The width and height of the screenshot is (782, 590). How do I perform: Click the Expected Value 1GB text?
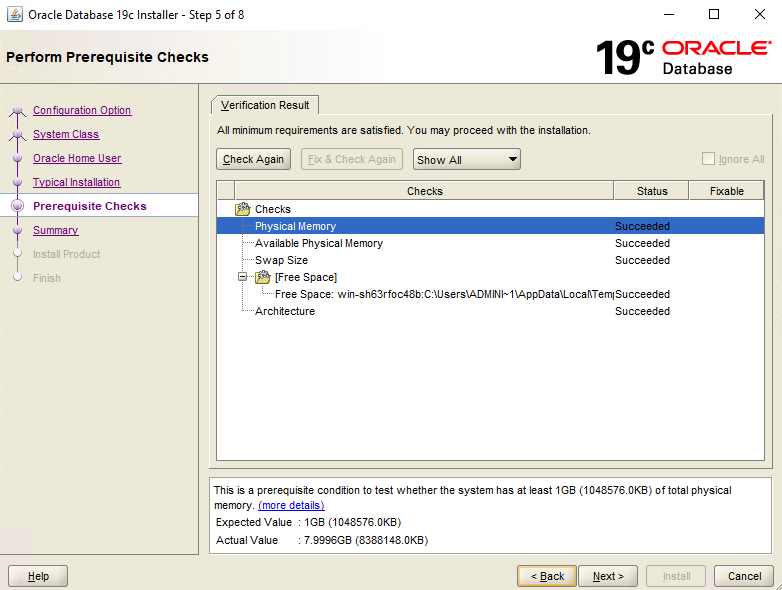point(353,522)
